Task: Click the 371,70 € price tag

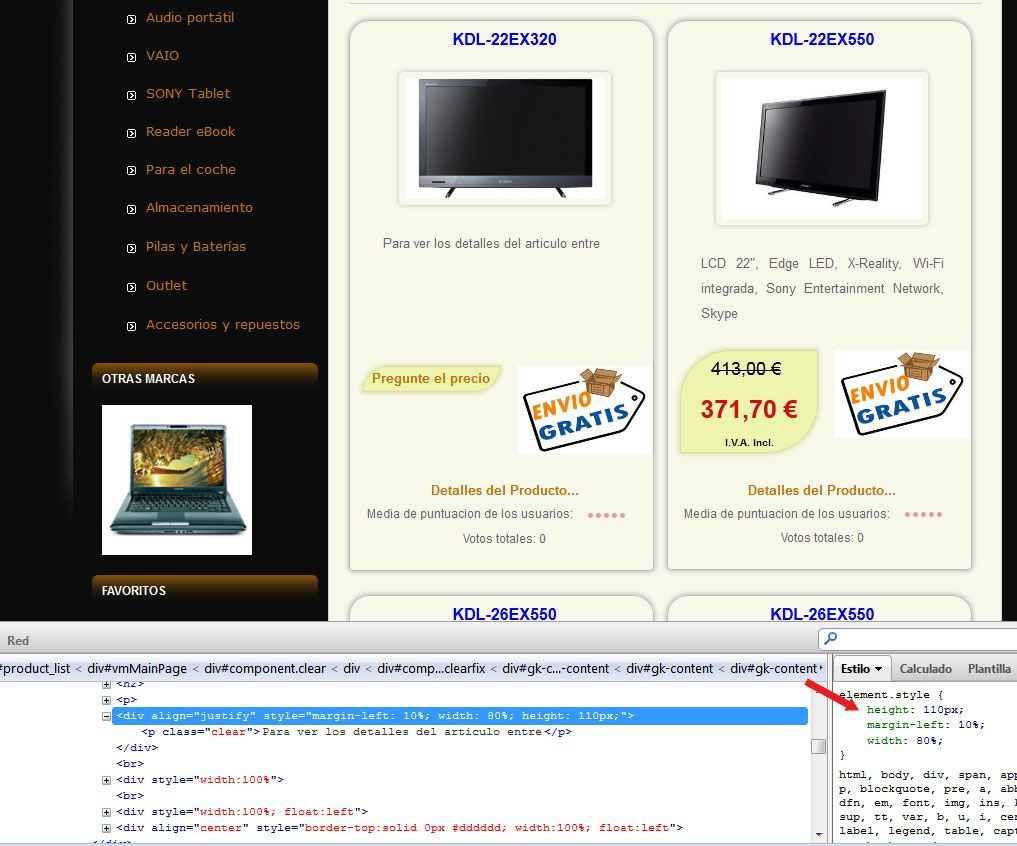Action: pos(749,409)
